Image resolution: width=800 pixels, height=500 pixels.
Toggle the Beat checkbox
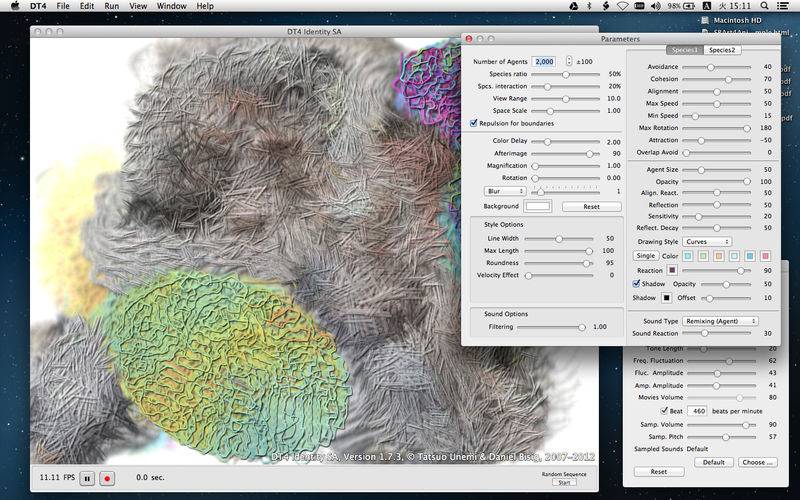pos(664,410)
